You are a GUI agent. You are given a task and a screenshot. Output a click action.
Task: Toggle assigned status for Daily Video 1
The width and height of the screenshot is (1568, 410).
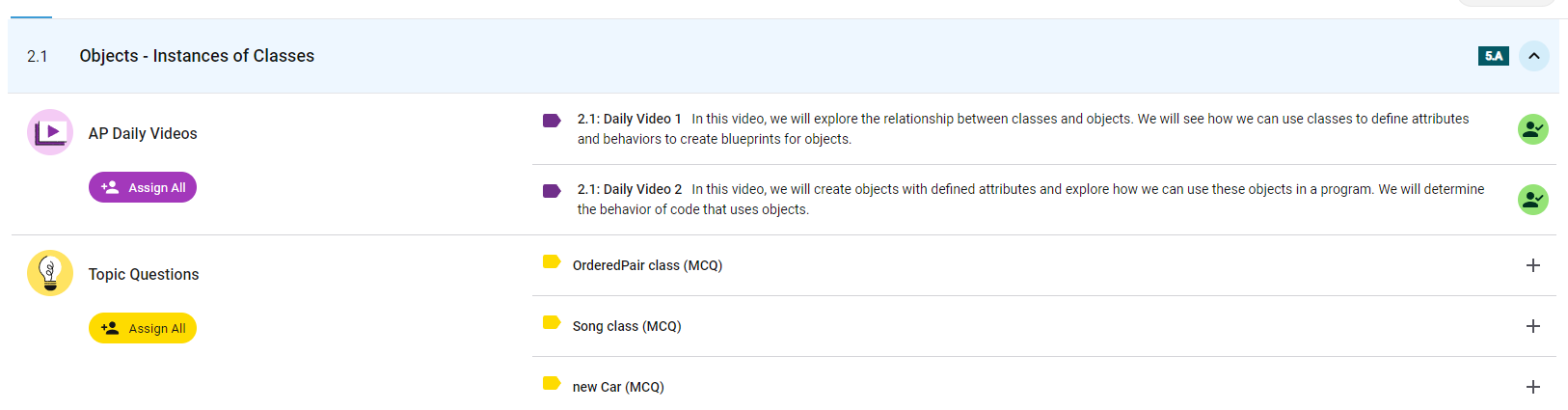click(x=1532, y=129)
